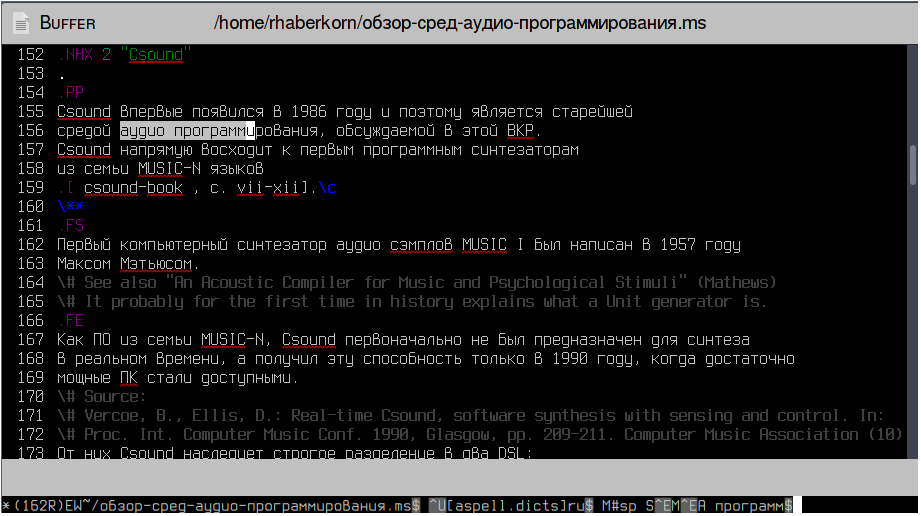Click the .FE macro on line 166
The image size is (921, 516).
click(71, 321)
